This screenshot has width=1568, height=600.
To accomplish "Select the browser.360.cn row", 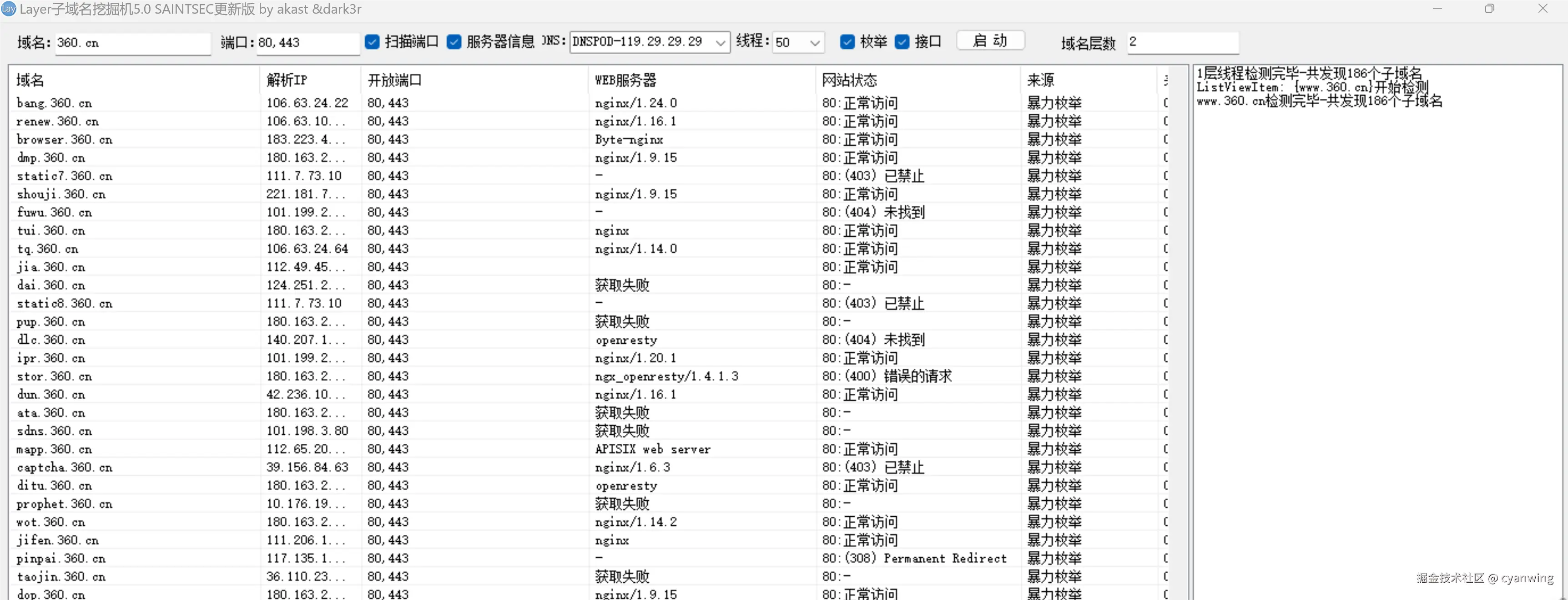I will pyautogui.click(x=65, y=139).
